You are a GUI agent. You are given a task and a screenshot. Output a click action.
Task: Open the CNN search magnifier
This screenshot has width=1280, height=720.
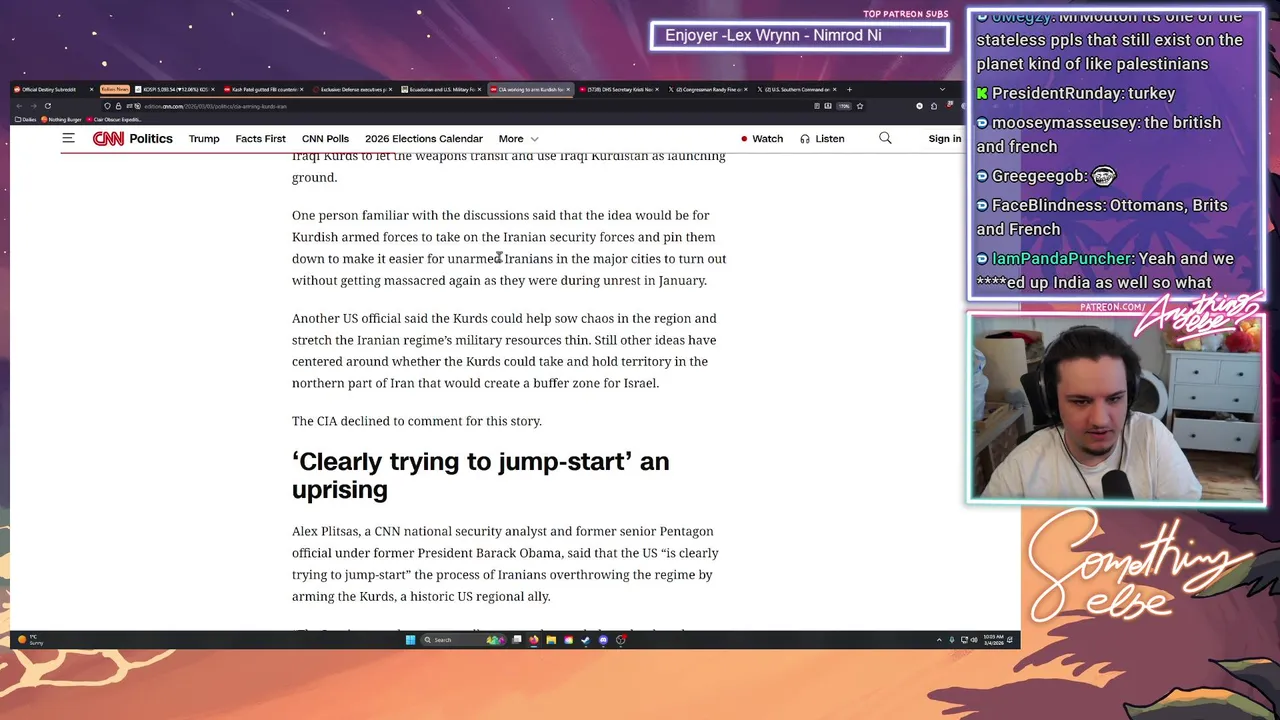point(885,138)
